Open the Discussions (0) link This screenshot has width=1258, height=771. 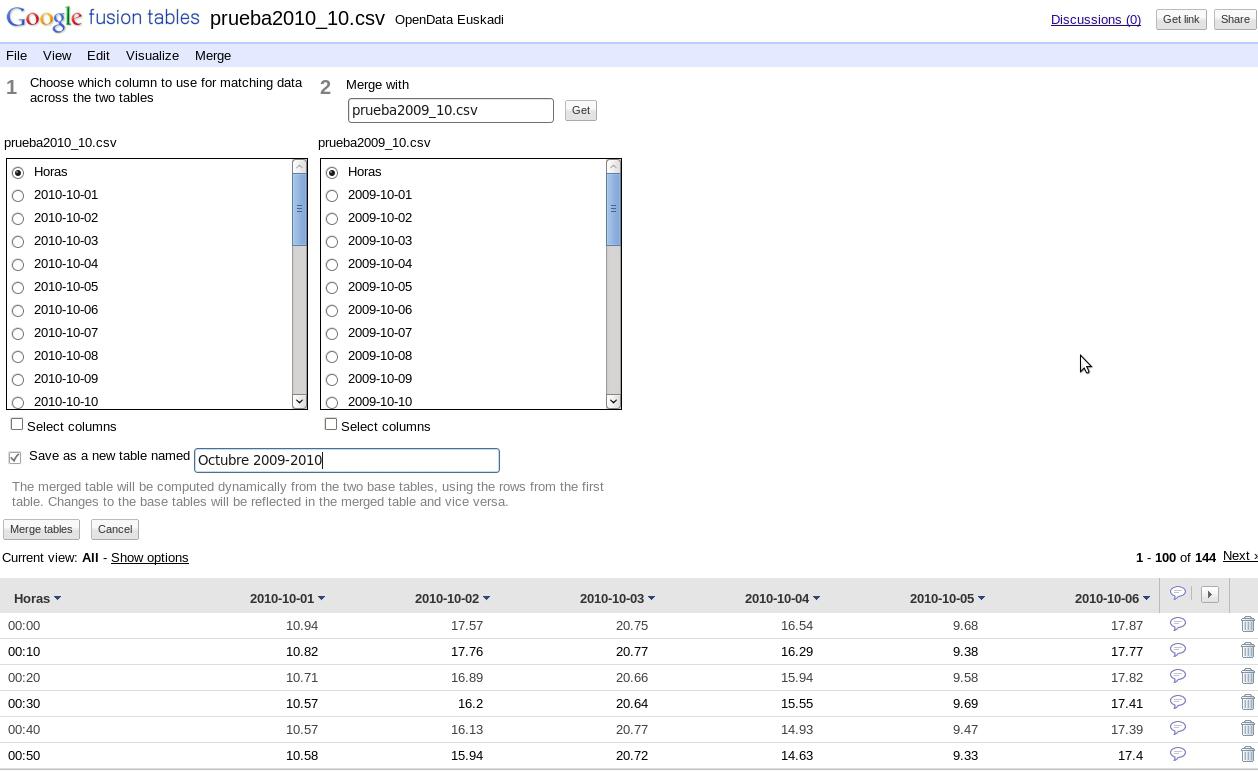pyautogui.click(x=1095, y=20)
